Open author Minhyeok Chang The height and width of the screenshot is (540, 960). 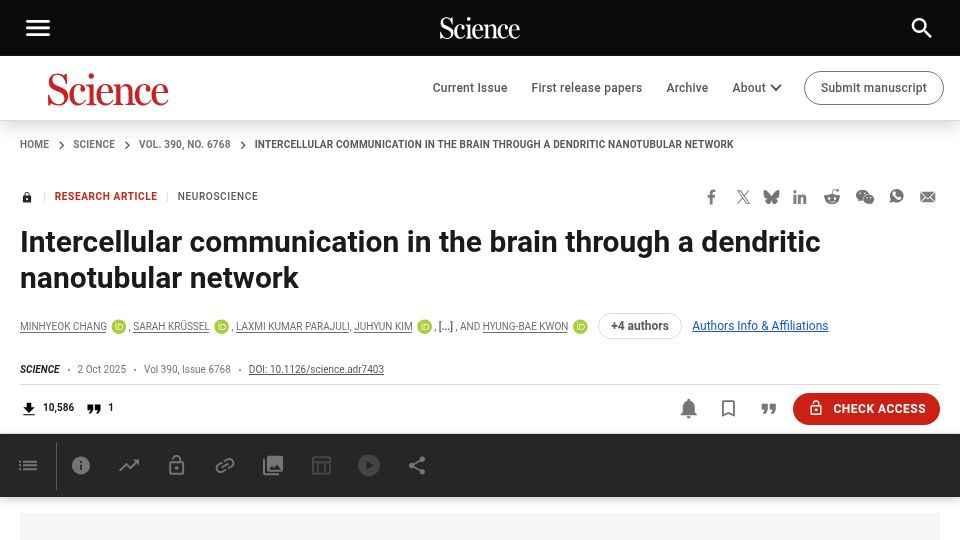tap(63, 326)
